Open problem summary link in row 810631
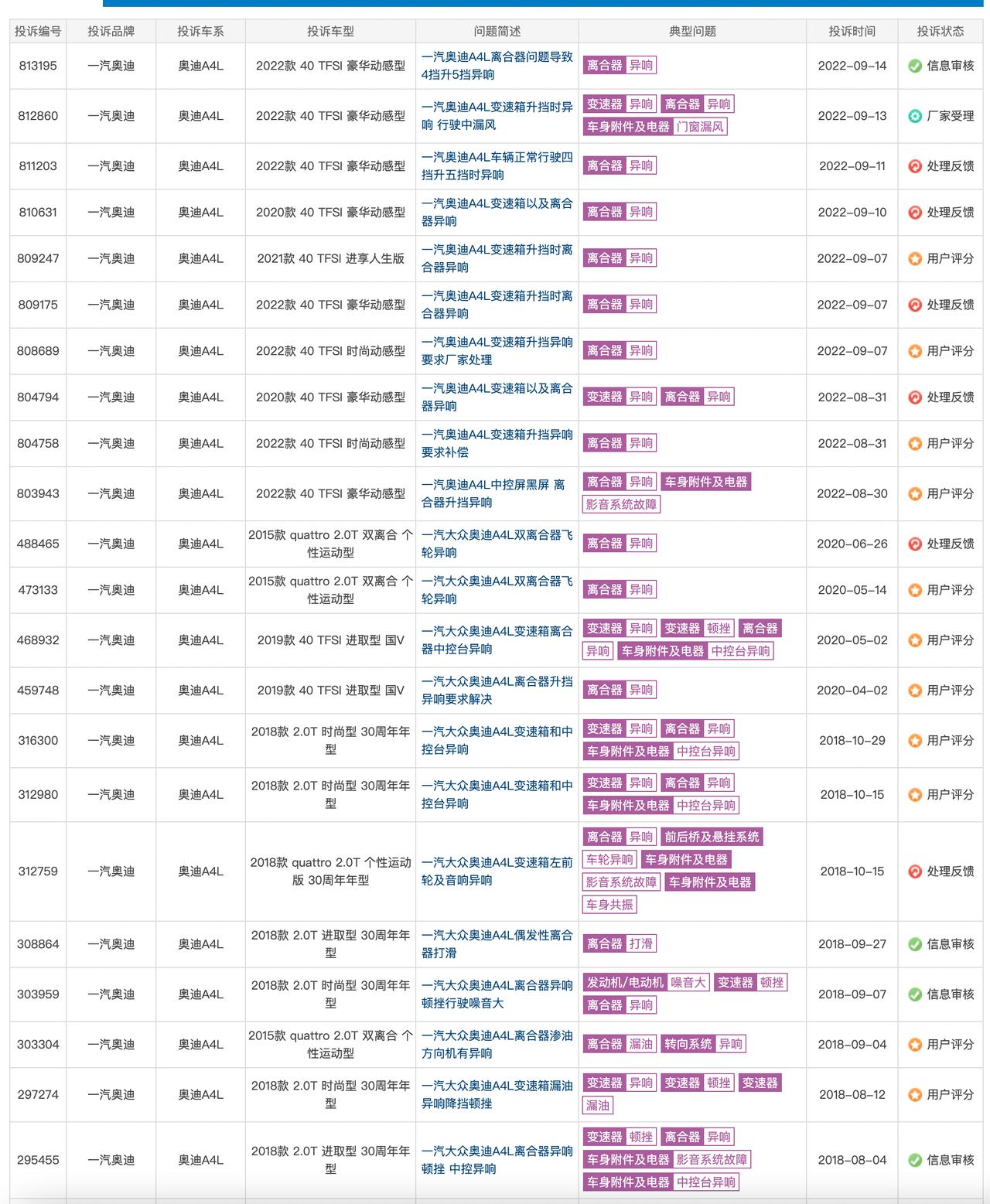This screenshot has height=1204, width=990. (x=497, y=213)
